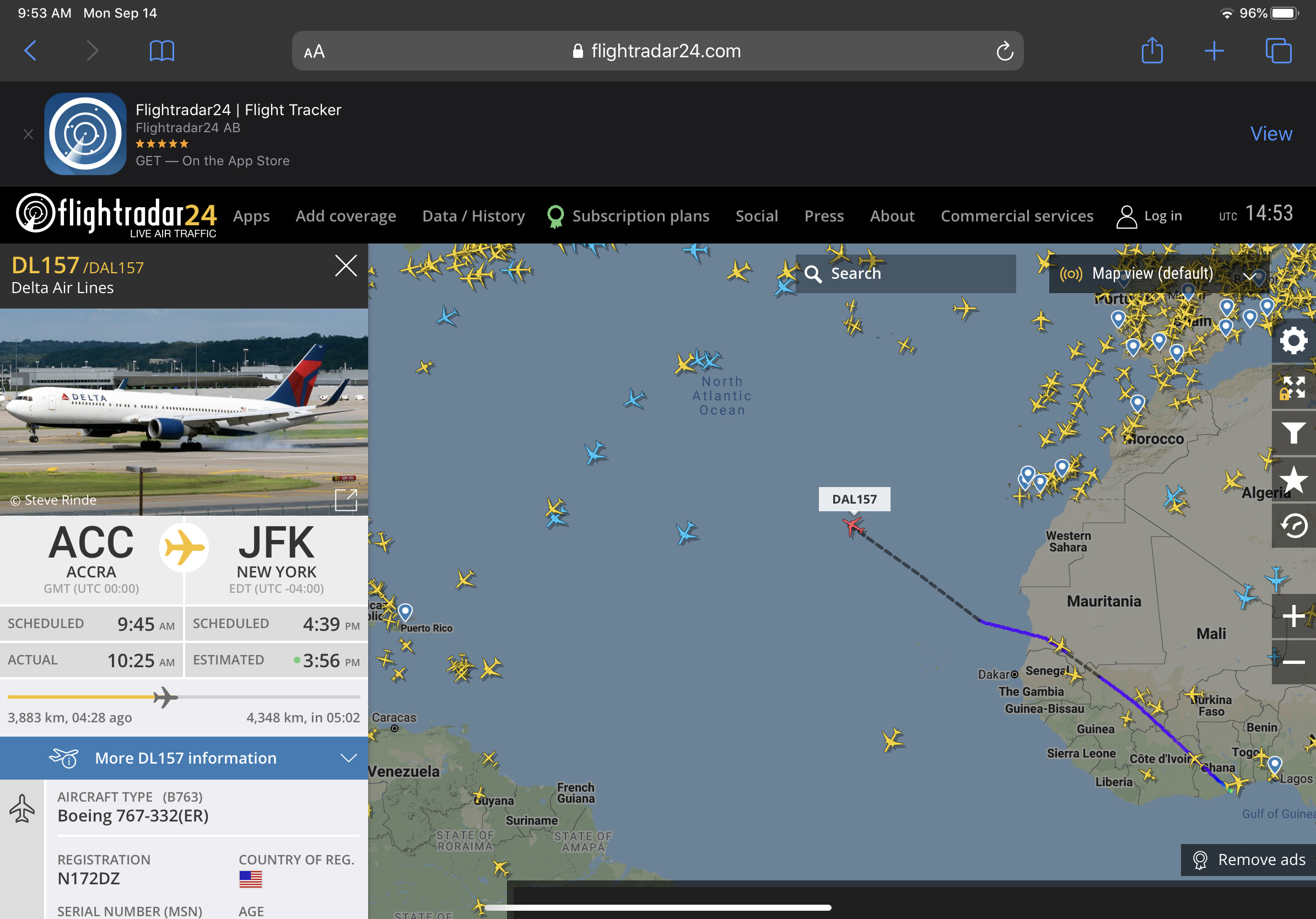
Task: Open the map settings gear icon
Action: 1293,342
